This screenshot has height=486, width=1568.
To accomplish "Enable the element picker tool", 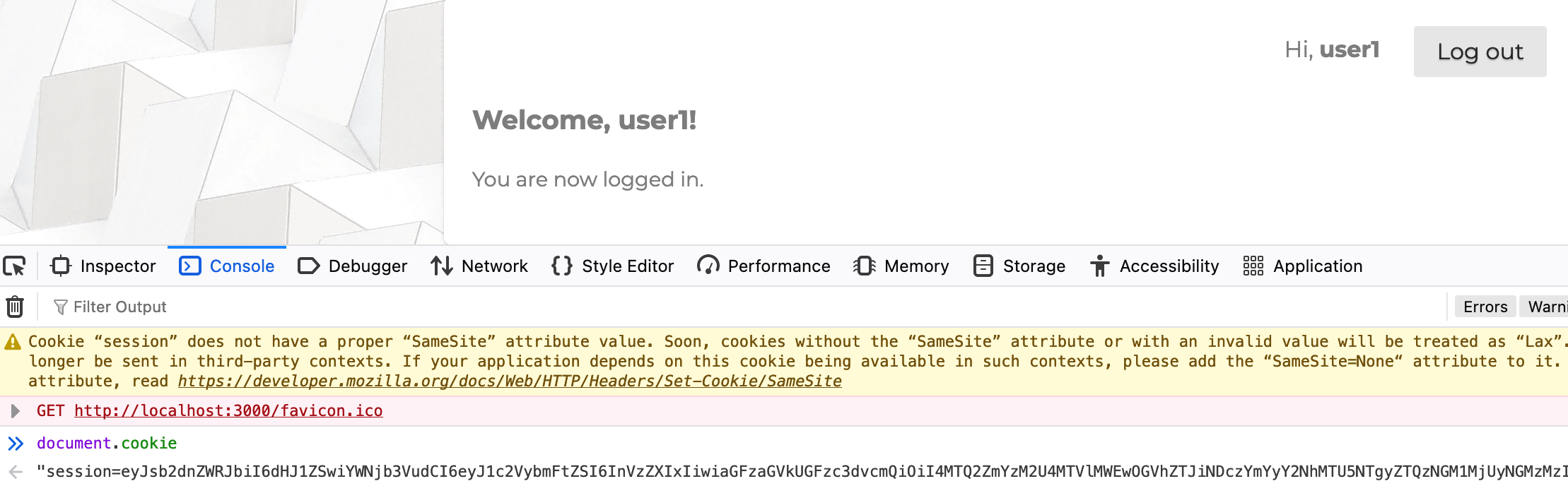I will [15, 266].
